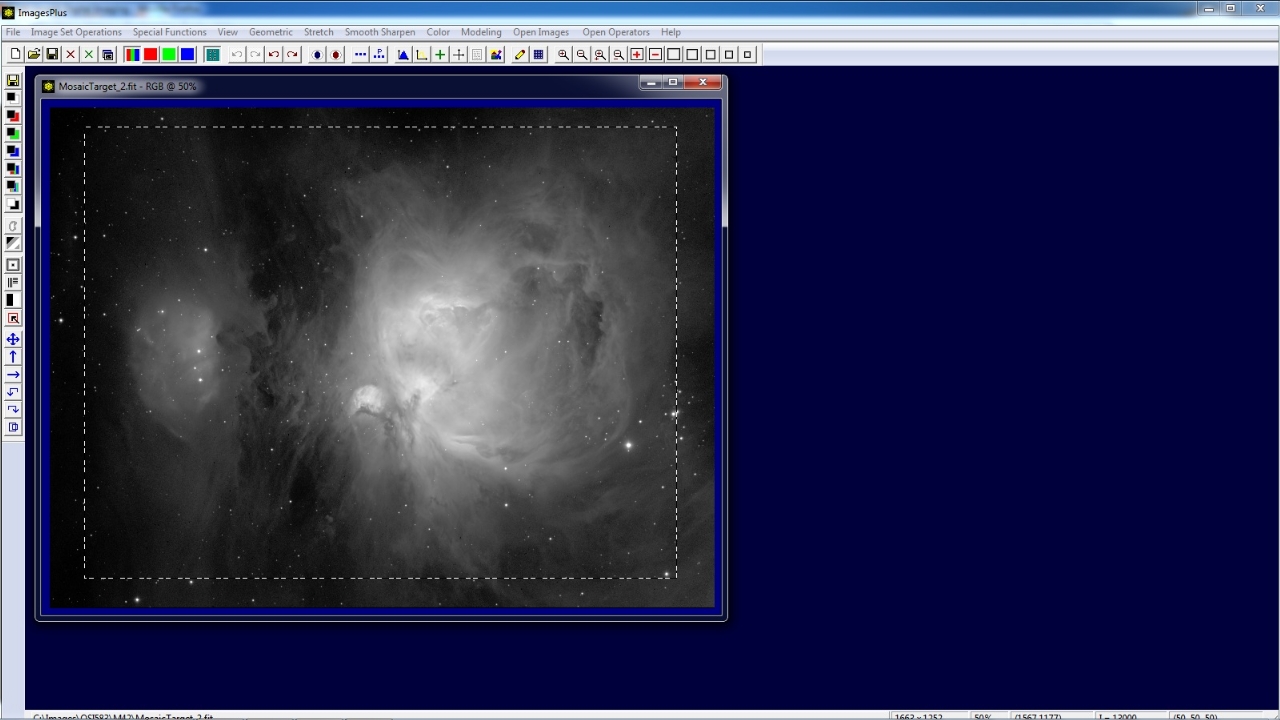Open the File menu
Viewport: 1280px width, 720px height.
(x=13, y=32)
